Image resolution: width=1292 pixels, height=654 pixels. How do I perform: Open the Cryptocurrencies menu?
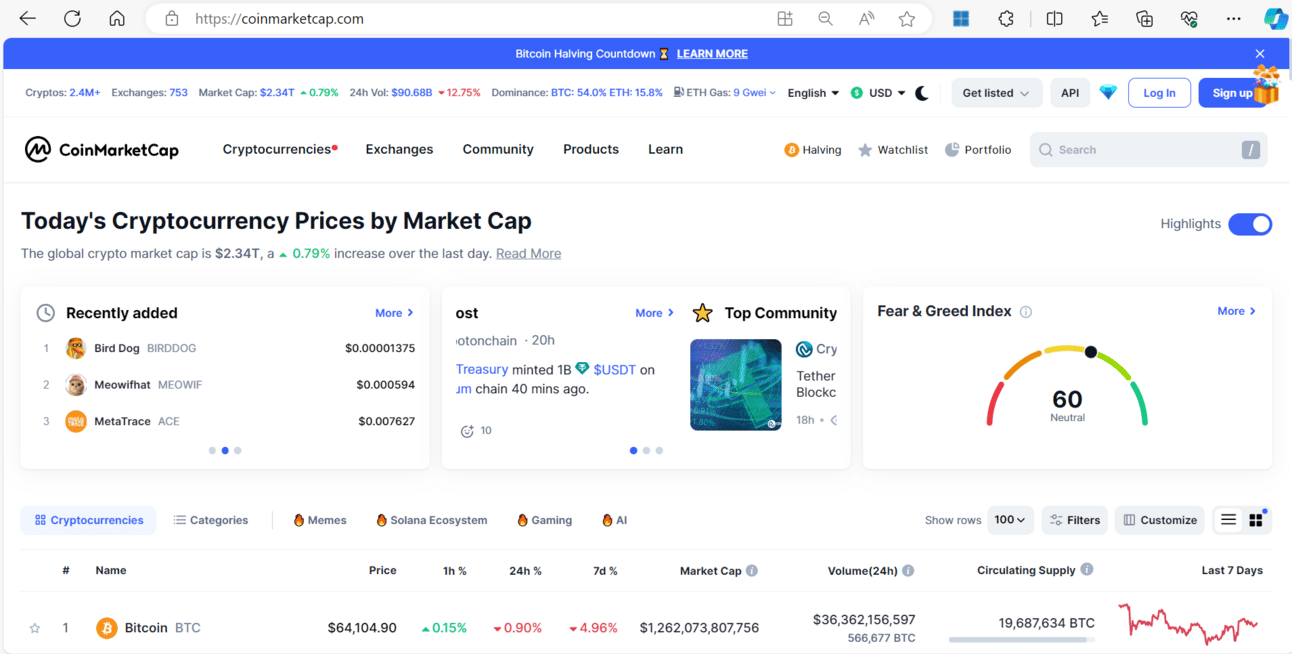[x=279, y=149]
